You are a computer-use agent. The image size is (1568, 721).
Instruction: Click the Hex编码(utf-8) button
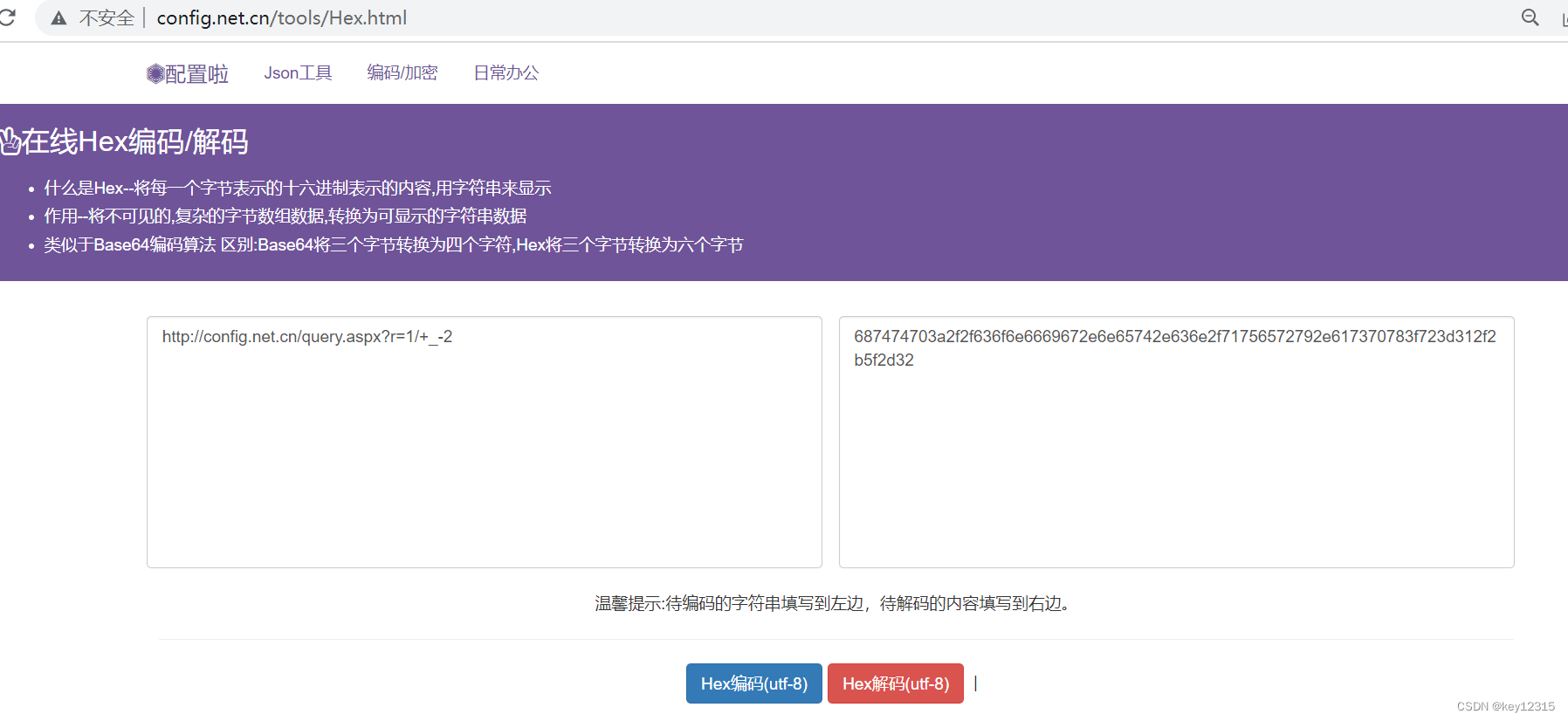[x=754, y=683]
